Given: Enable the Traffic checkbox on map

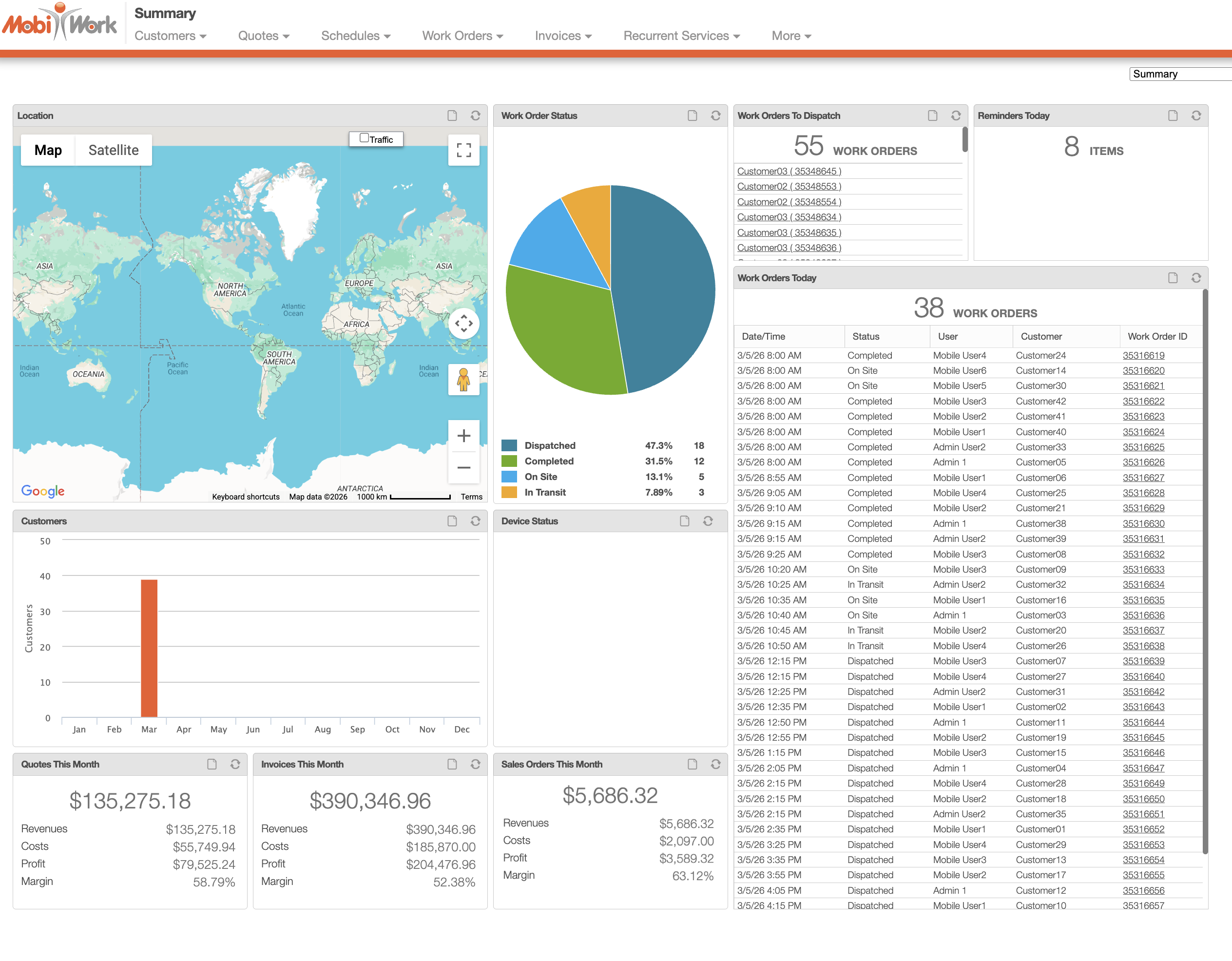Looking at the screenshot, I should 365,138.
